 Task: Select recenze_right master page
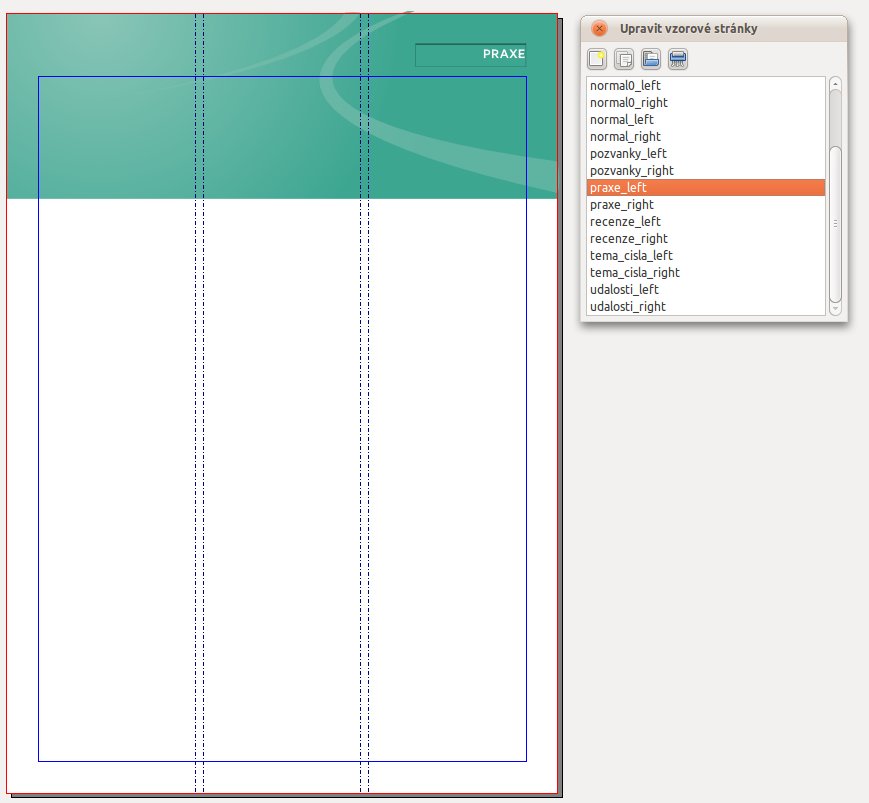[x=706, y=238]
